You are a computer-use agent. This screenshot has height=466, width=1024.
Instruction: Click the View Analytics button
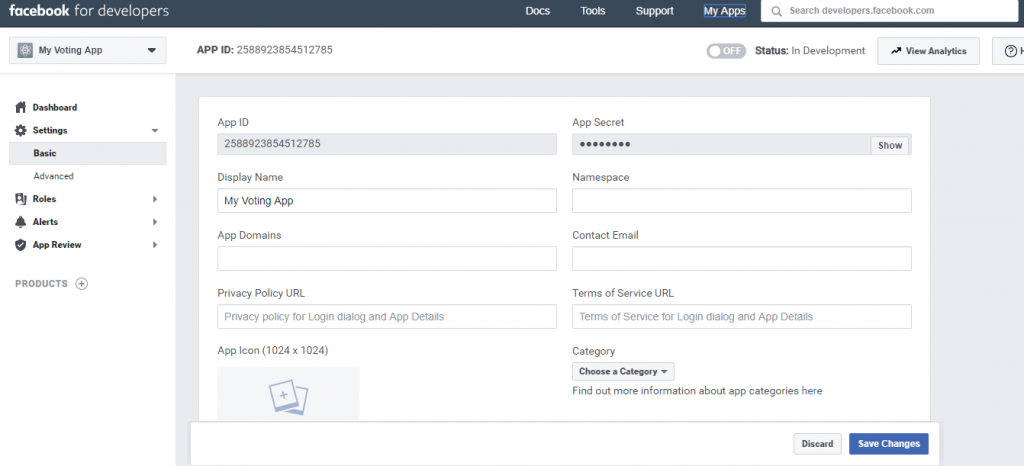(928, 51)
